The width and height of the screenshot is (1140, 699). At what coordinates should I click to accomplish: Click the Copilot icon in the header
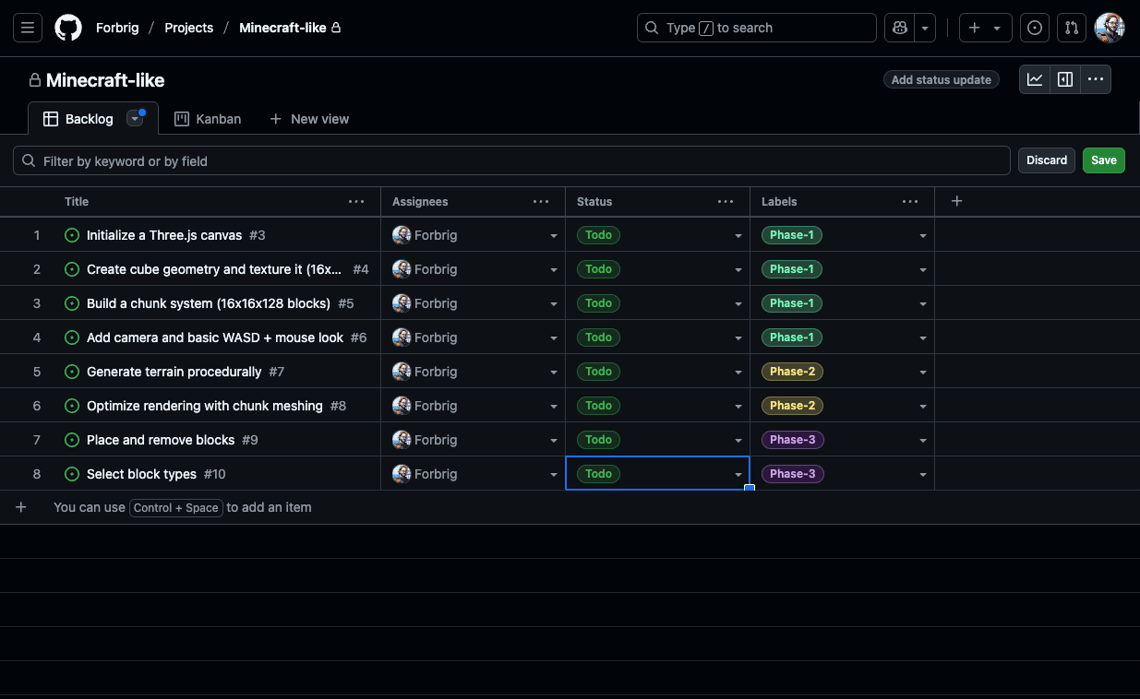pyautogui.click(x=899, y=27)
